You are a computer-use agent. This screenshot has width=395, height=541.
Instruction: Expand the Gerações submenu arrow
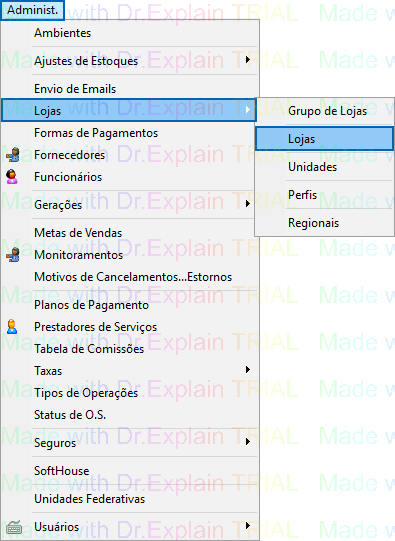click(247, 204)
